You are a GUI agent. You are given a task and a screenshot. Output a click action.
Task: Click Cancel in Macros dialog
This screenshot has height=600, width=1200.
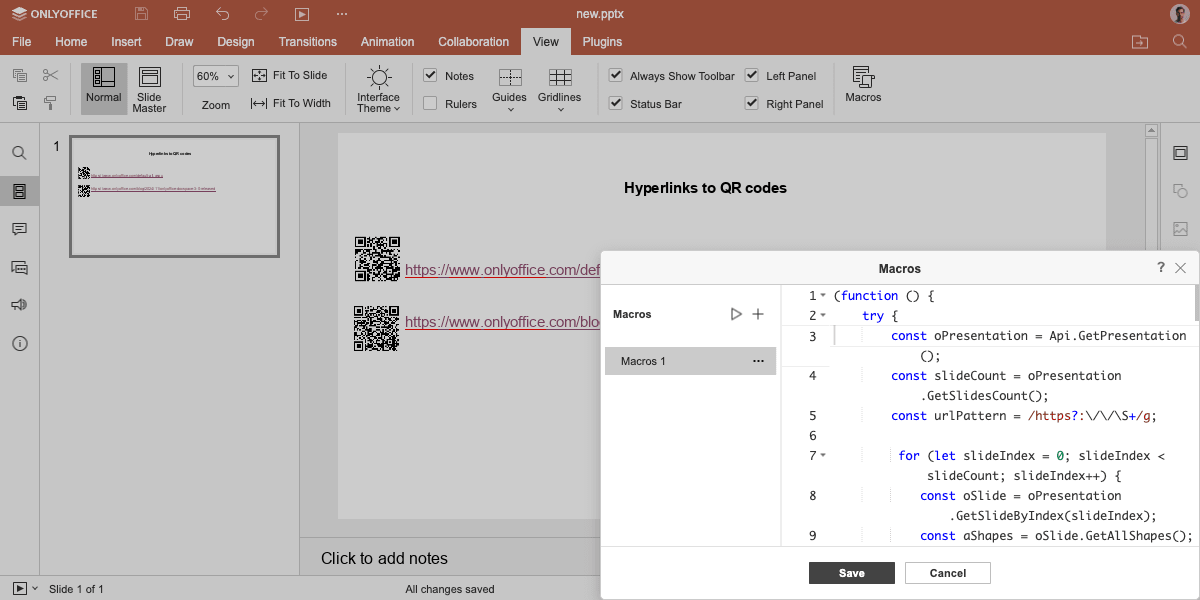click(948, 573)
